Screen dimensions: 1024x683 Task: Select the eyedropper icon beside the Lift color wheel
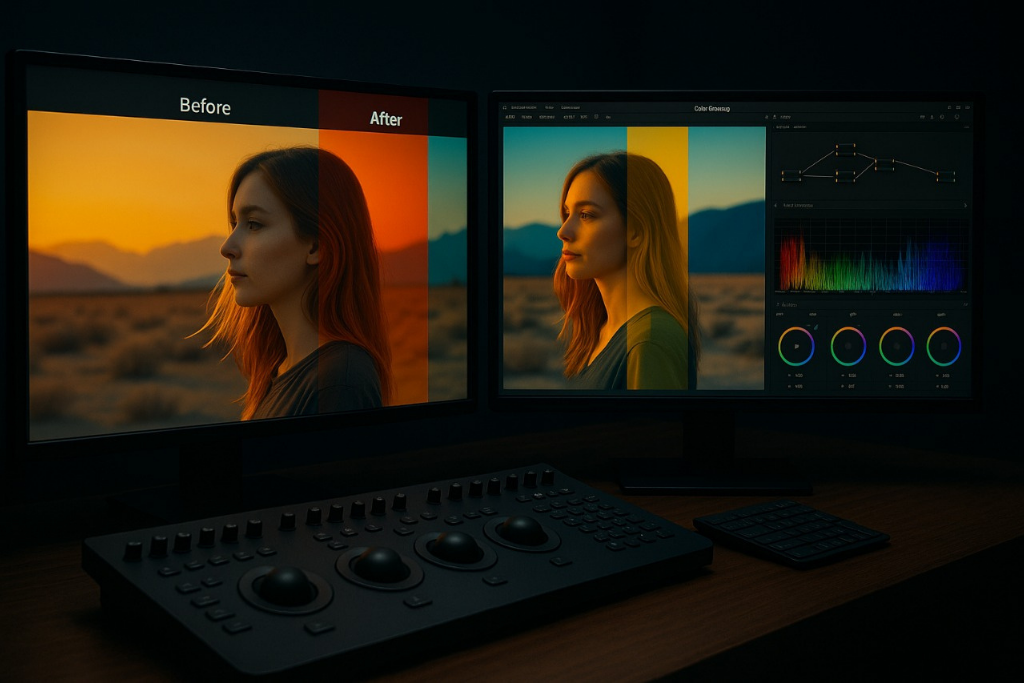click(x=815, y=327)
